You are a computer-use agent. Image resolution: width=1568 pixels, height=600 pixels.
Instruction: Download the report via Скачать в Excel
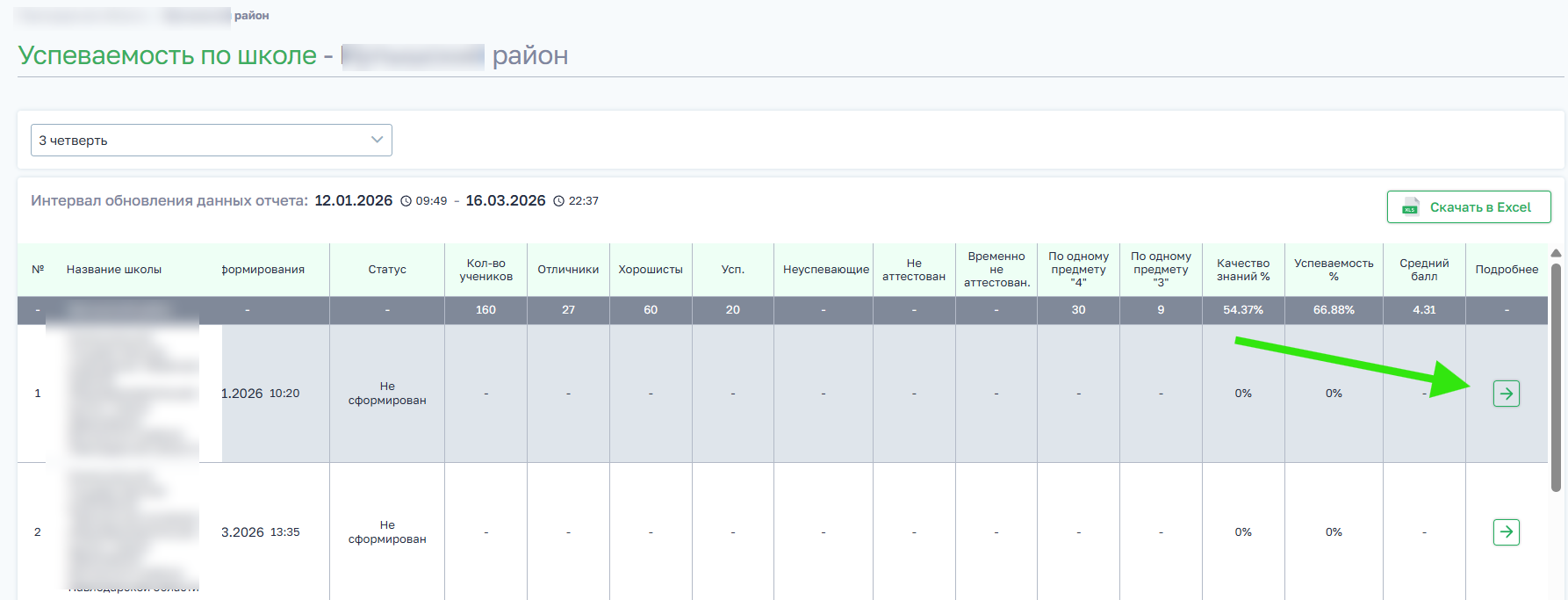(1468, 207)
